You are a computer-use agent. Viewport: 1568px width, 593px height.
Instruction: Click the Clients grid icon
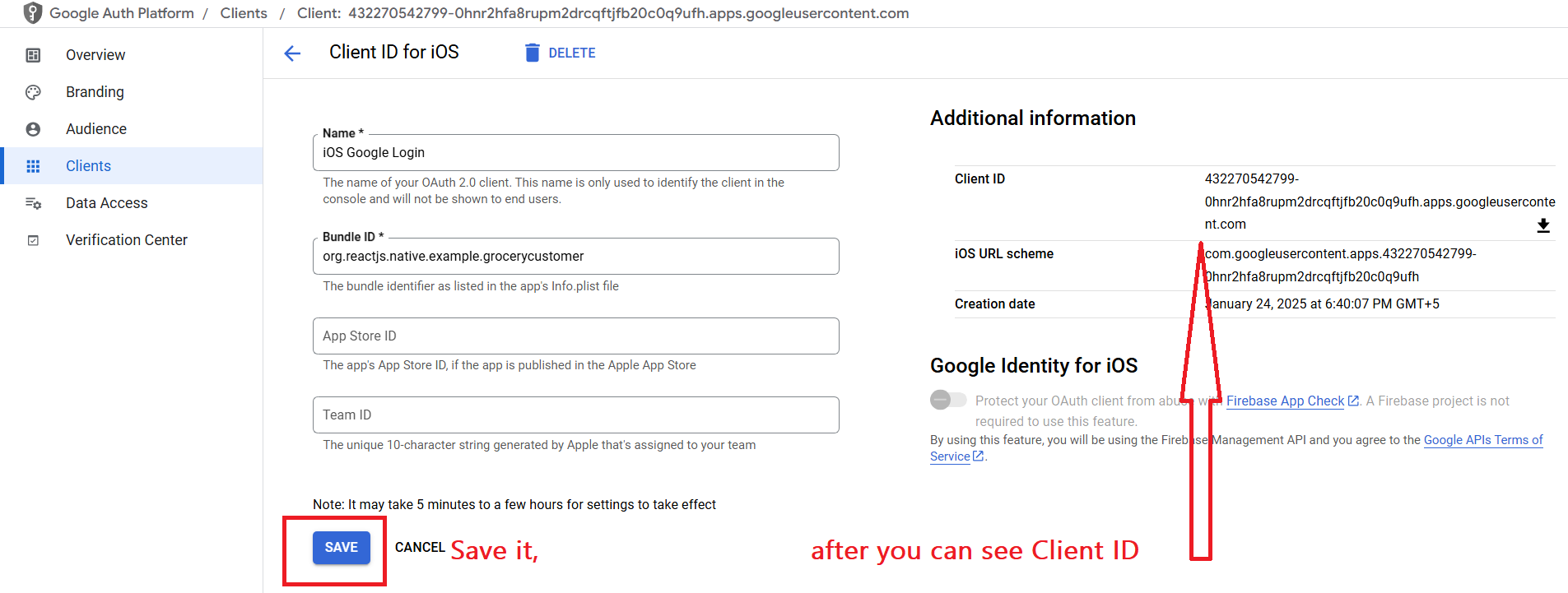click(33, 166)
